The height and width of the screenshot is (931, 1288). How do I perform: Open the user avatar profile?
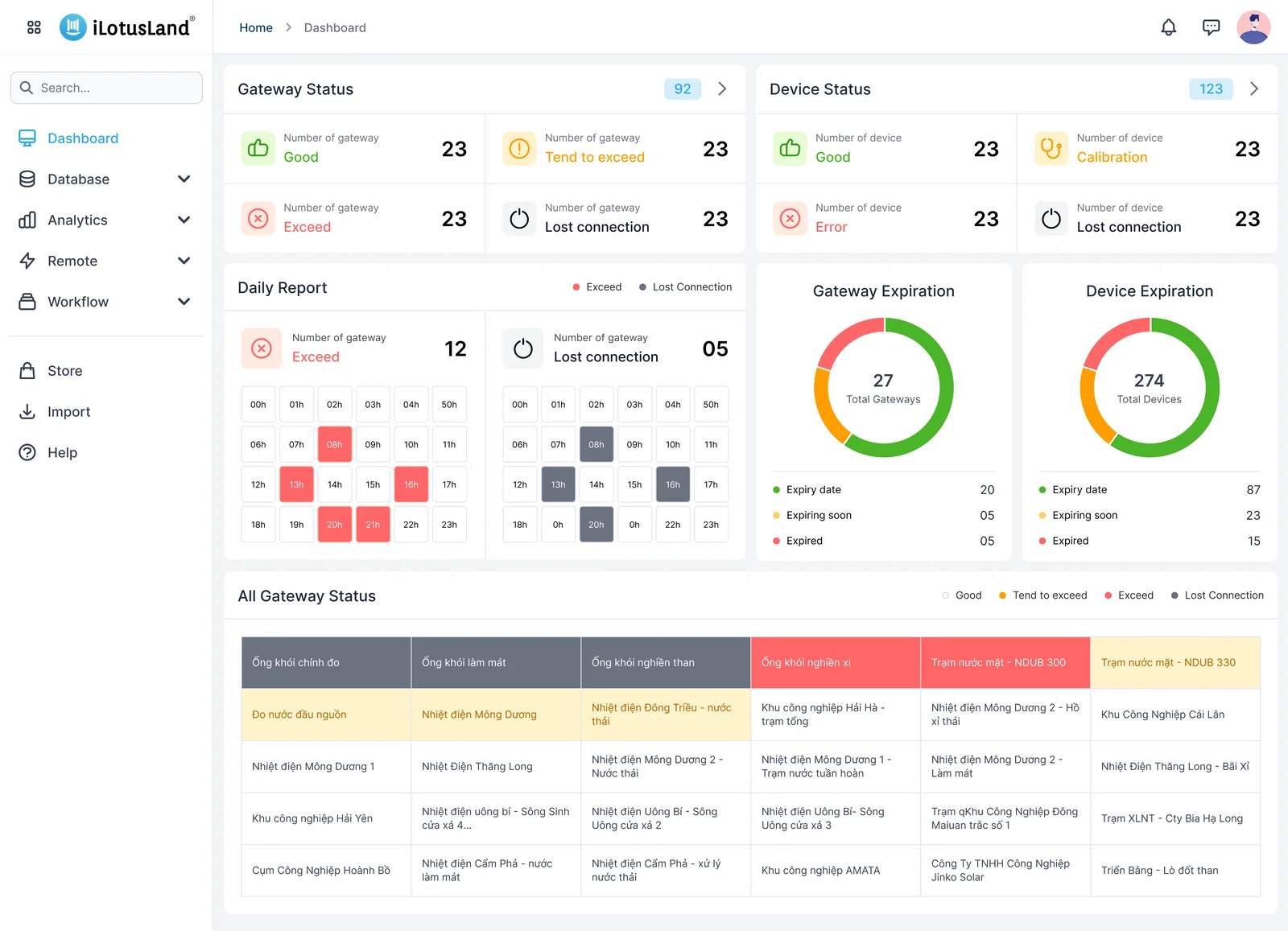pos(1253,27)
